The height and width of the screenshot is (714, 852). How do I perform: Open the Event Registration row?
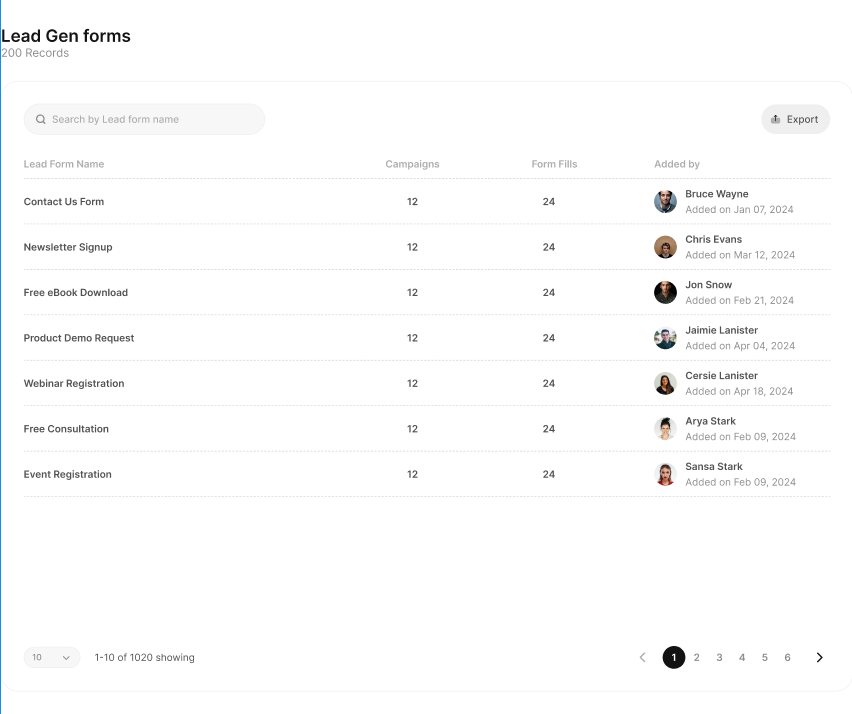point(427,474)
